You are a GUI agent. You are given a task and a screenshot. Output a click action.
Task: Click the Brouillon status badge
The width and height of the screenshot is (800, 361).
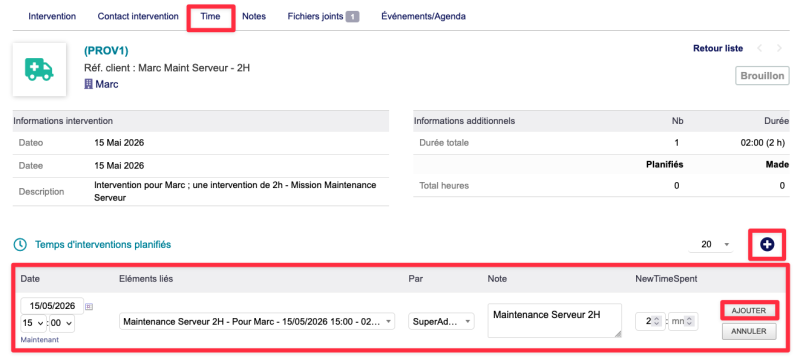(762, 75)
